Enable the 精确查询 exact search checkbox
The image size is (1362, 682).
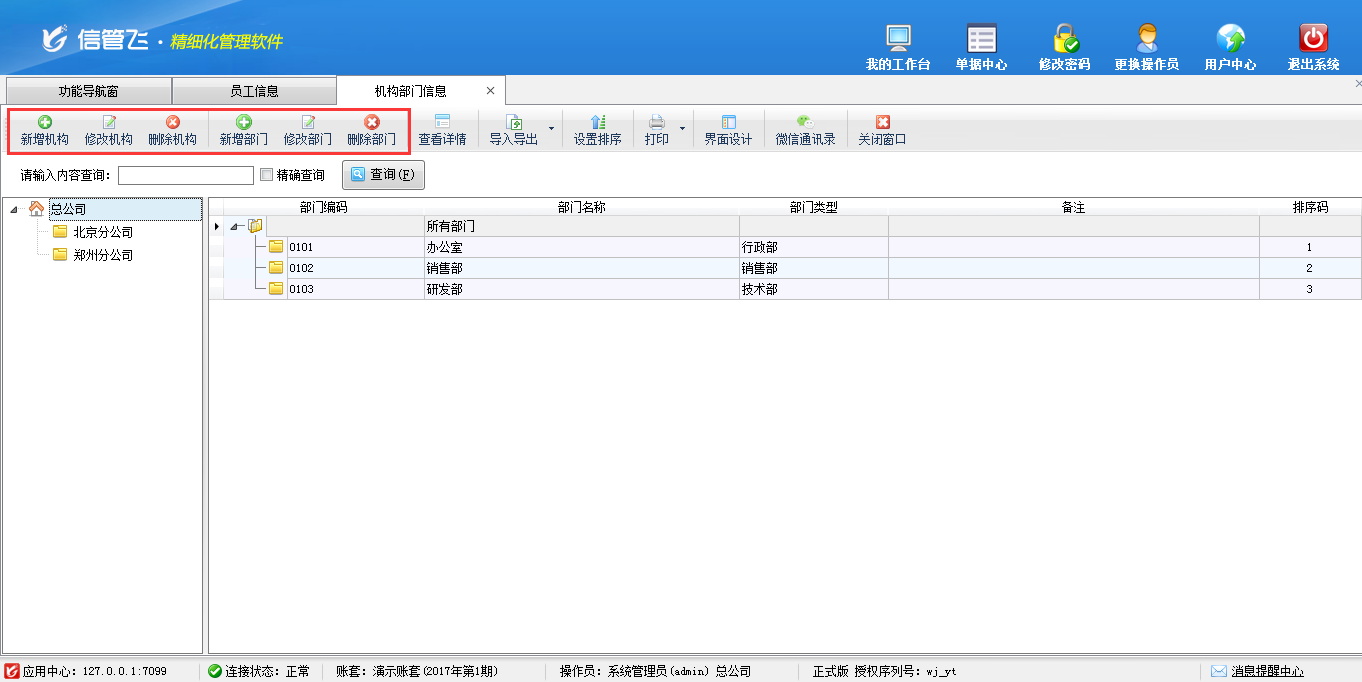point(266,175)
